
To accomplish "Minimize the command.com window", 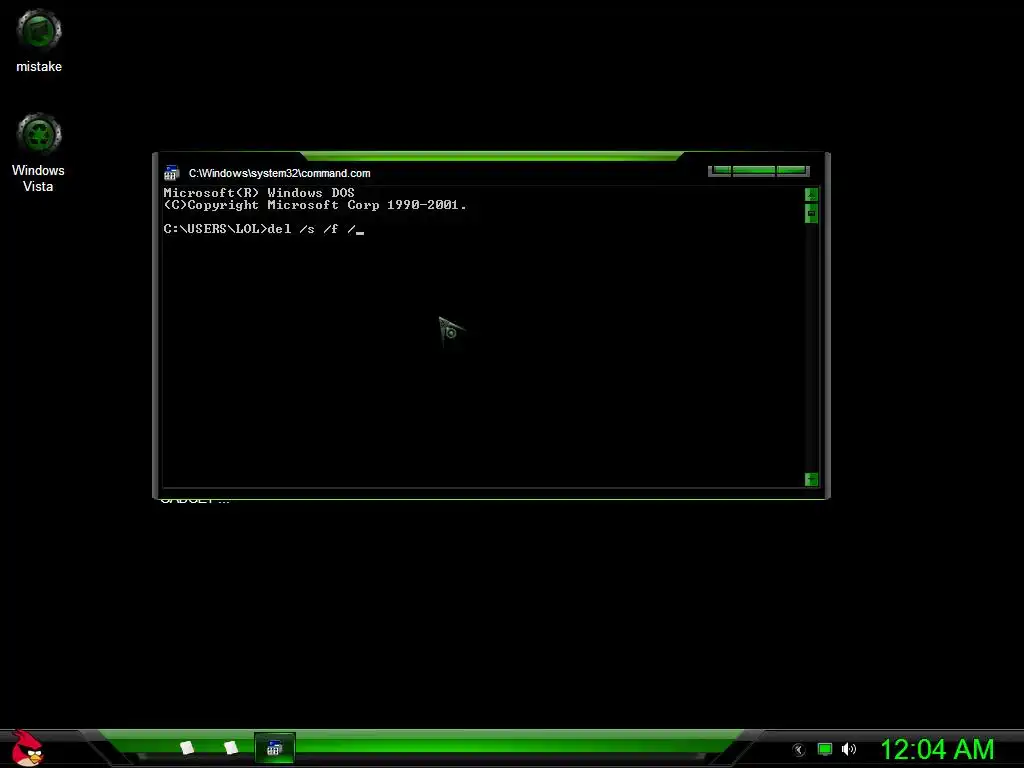I will tap(720, 170).
